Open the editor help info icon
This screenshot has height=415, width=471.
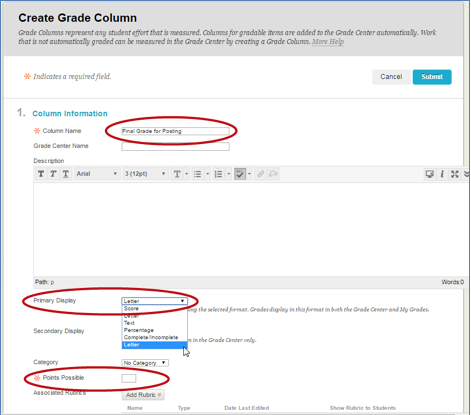click(x=442, y=174)
